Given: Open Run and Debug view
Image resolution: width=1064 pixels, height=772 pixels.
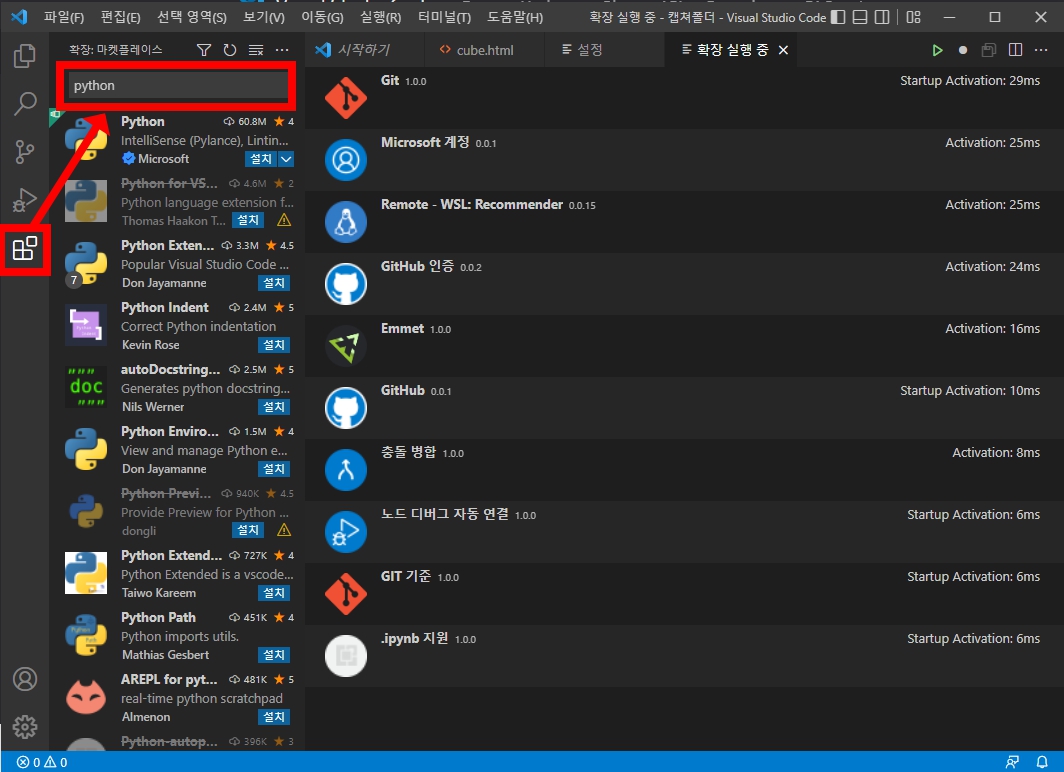Looking at the screenshot, I should [24, 200].
